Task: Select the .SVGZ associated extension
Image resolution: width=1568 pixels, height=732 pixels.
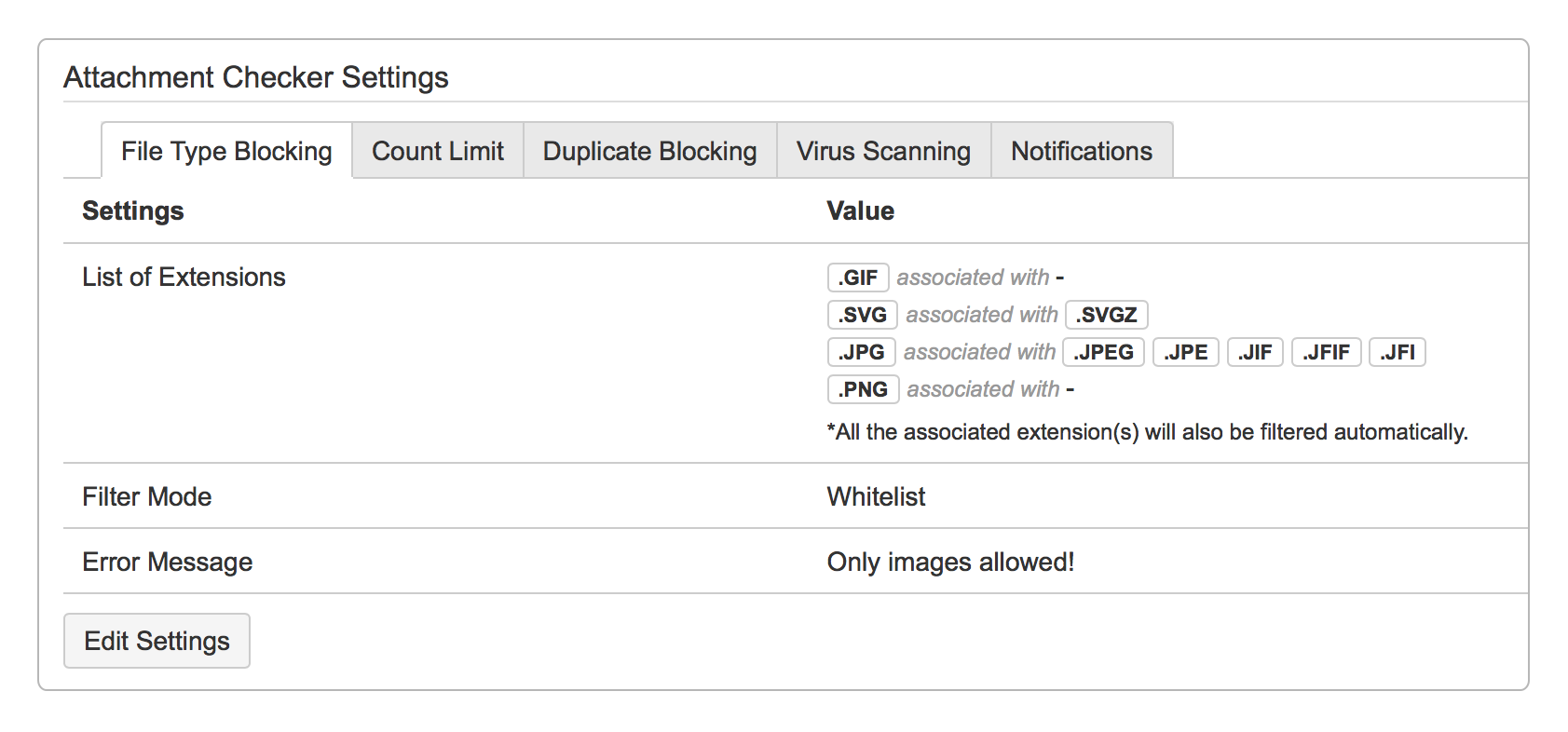Action: pyautogui.click(x=1106, y=314)
